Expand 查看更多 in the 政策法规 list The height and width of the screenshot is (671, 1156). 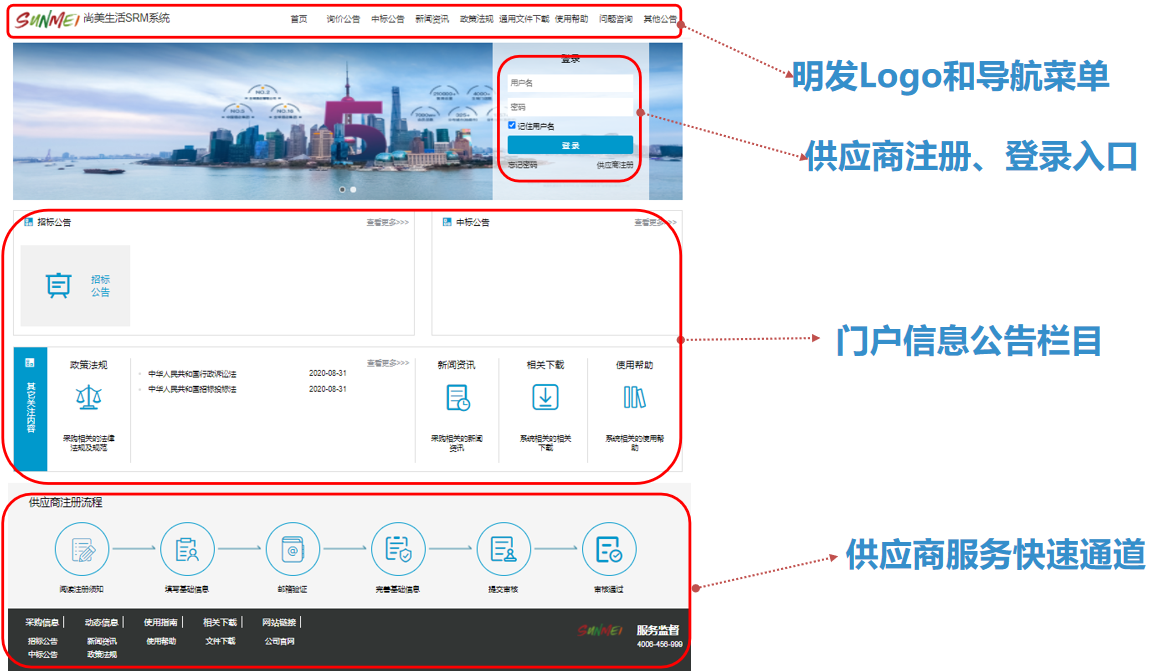pyautogui.click(x=387, y=363)
